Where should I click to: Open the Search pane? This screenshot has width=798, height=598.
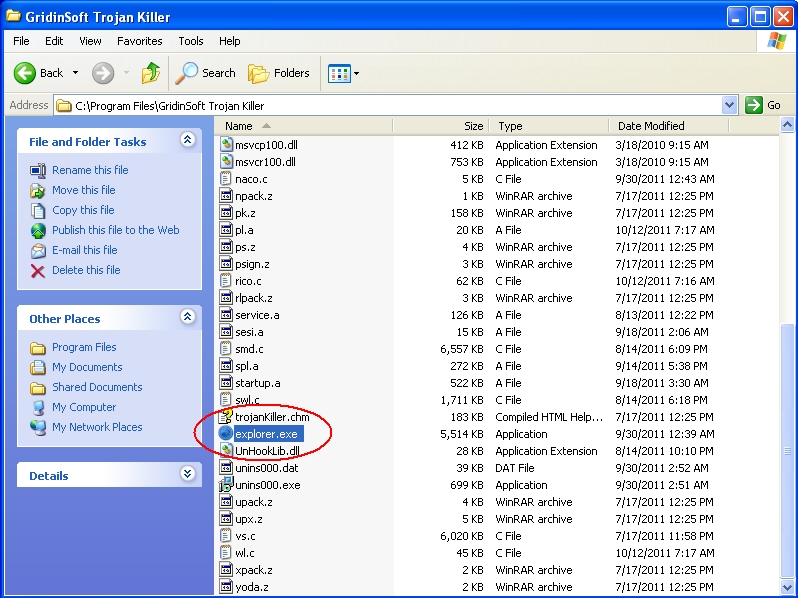[206, 73]
